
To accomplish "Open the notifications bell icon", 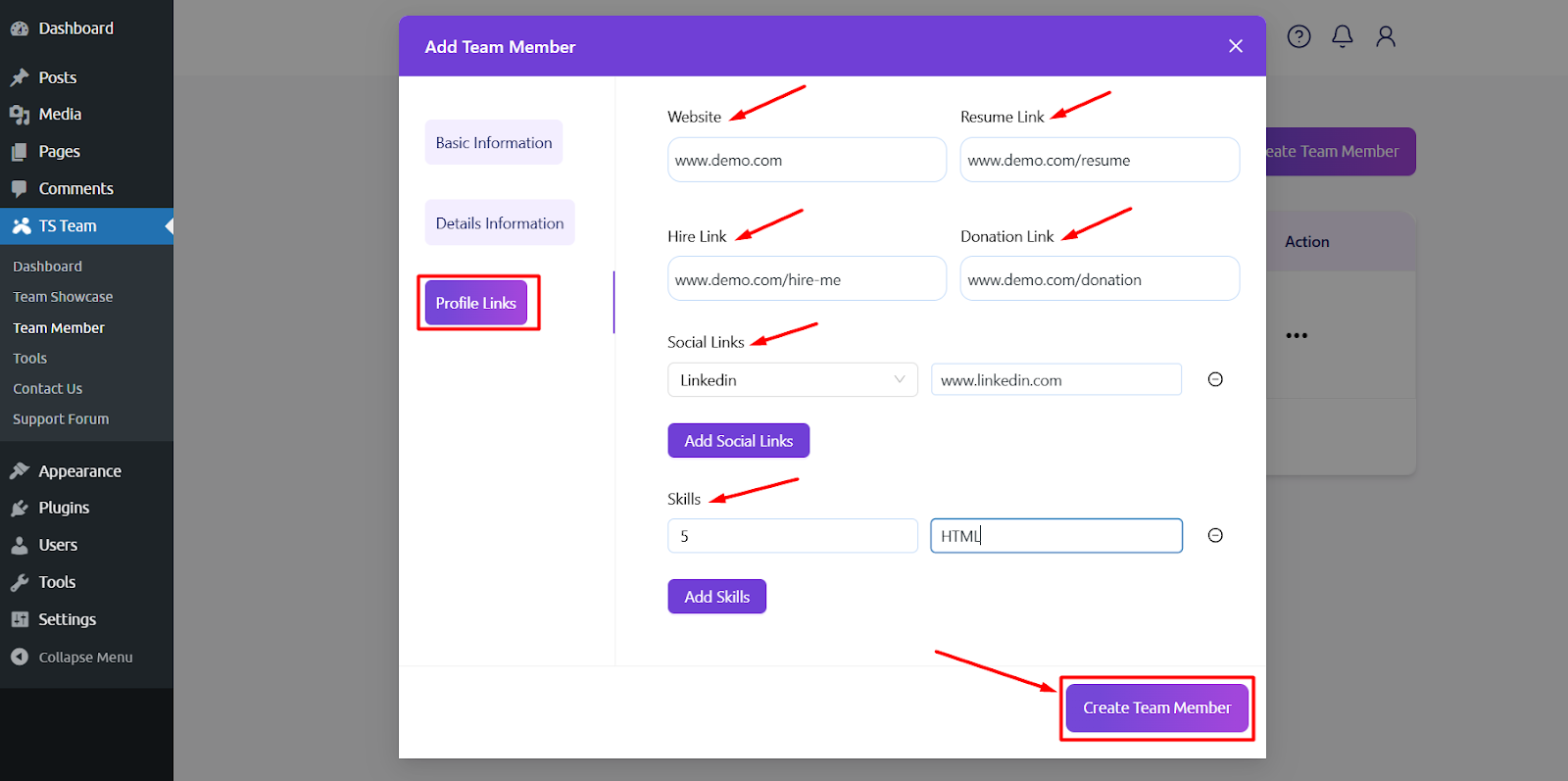I will (x=1342, y=36).
